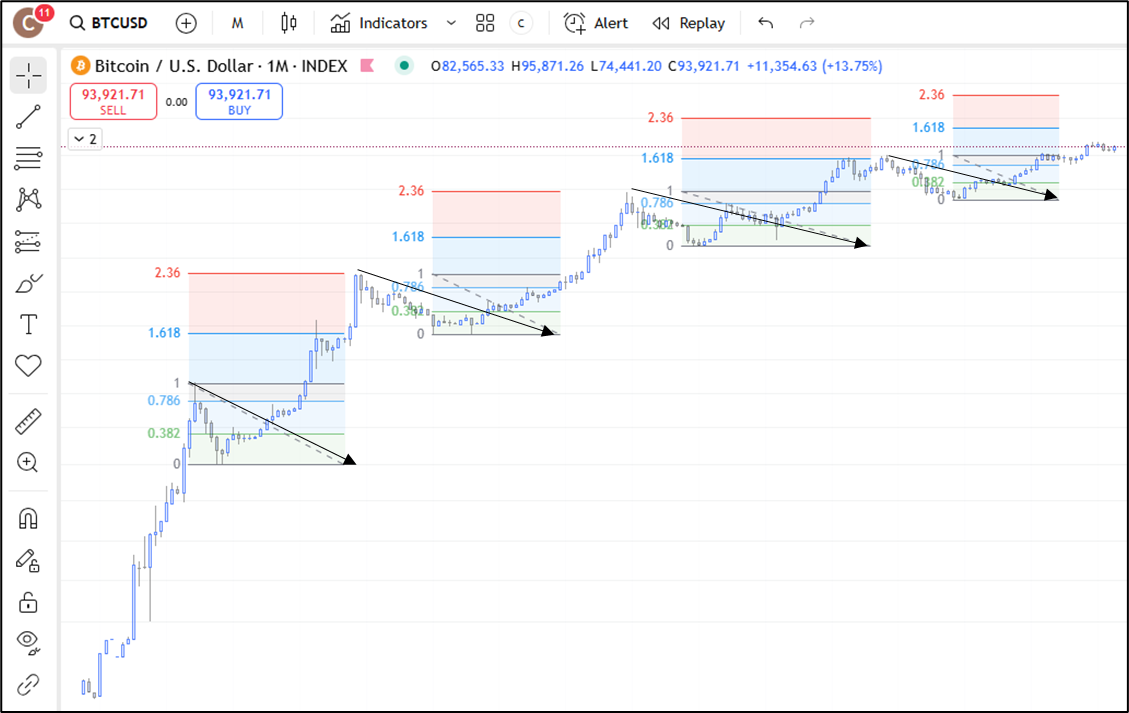
Task: Toggle magnet mode on
Action: [28, 518]
